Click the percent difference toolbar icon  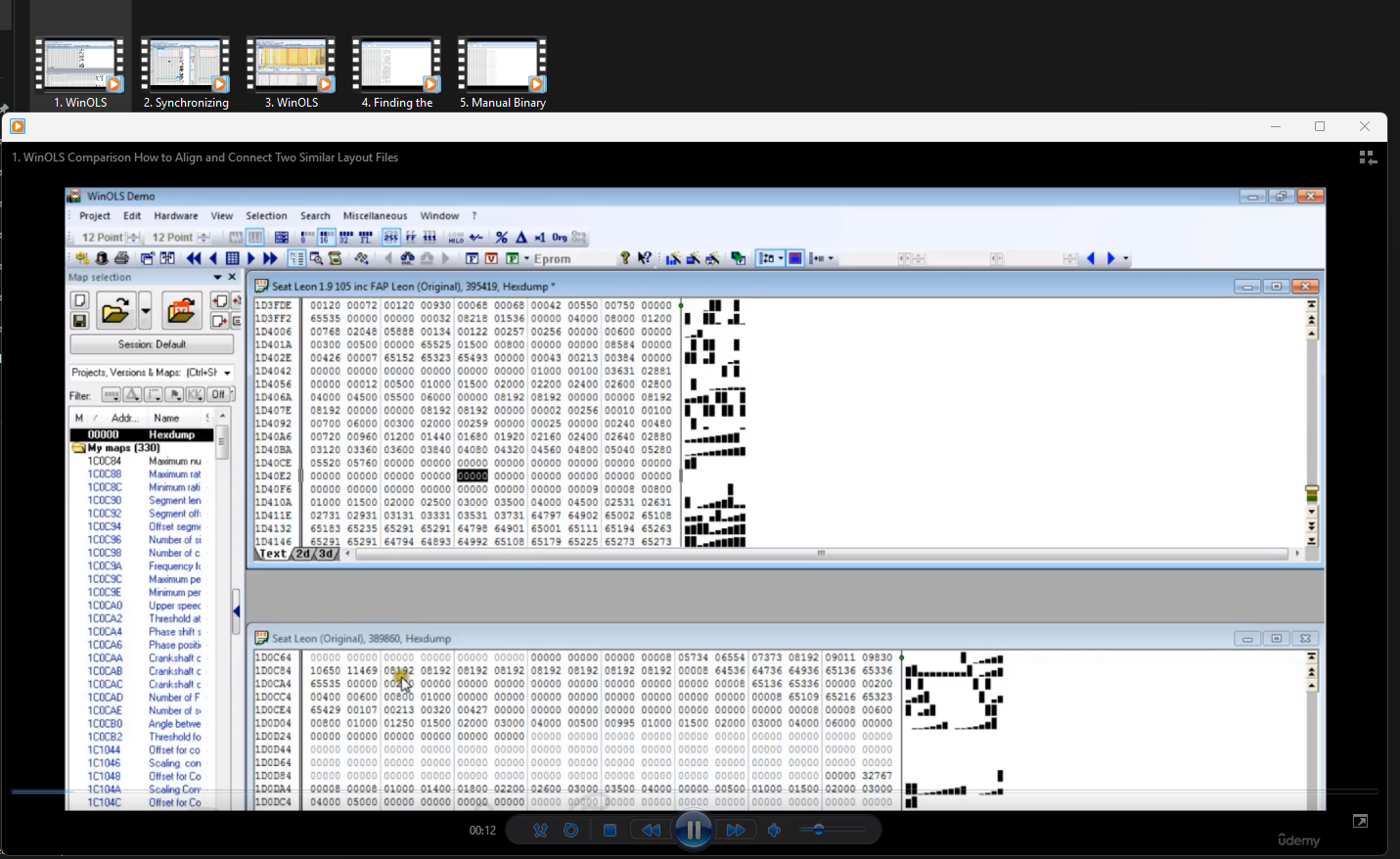502,237
